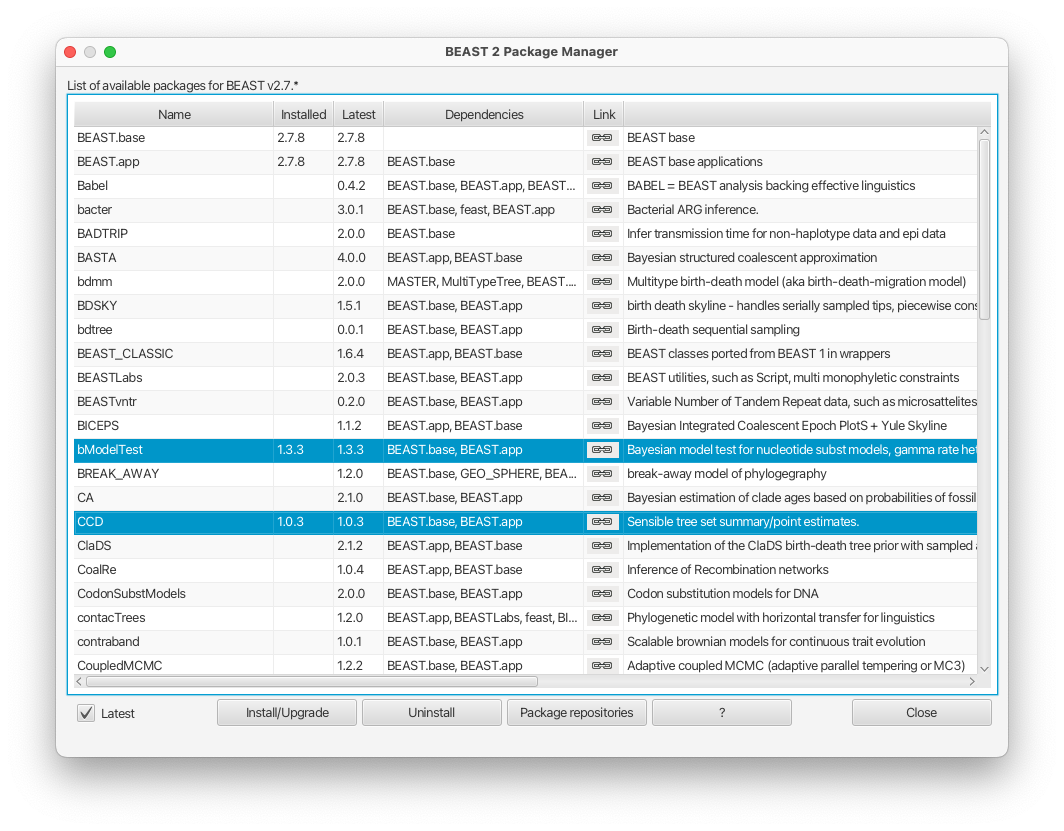Viewport: 1064px width, 831px height.
Task: Click 'Bacterial ARG inference.' description
Action: (x=693, y=210)
